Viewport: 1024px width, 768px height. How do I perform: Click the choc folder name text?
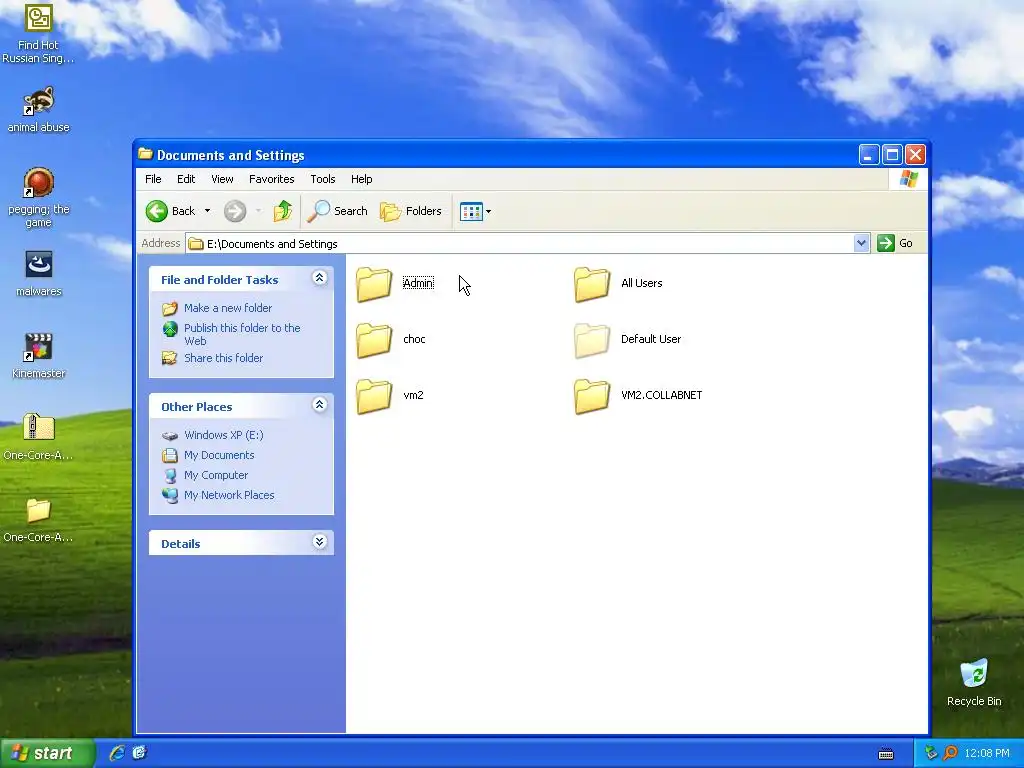414,339
